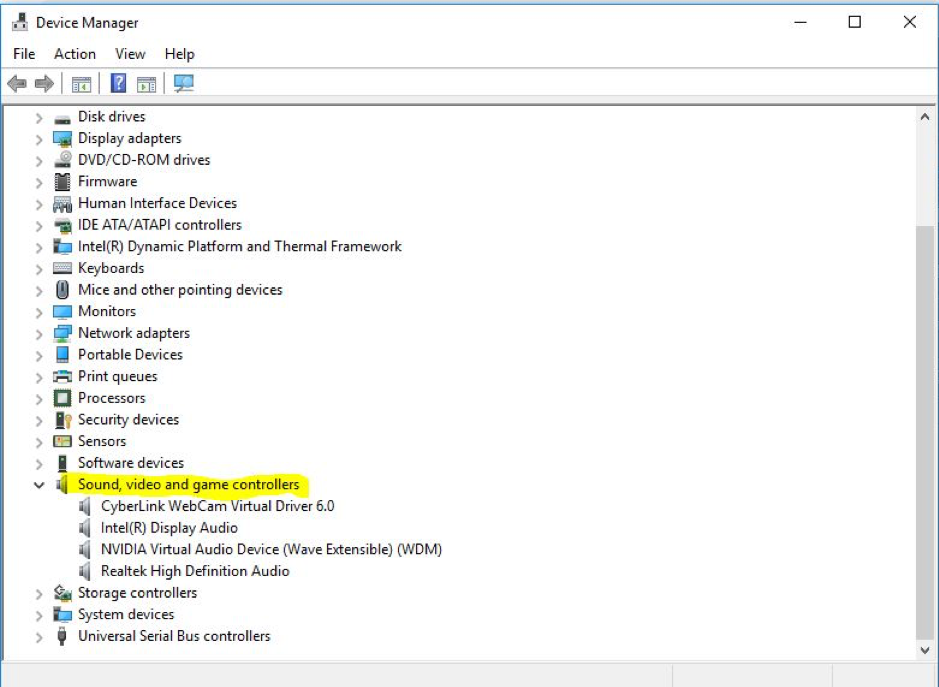The width and height of the screenshot is (939, 687).
Task: Click the Help question mark toolbar icon
Action: tap(118, 84)
